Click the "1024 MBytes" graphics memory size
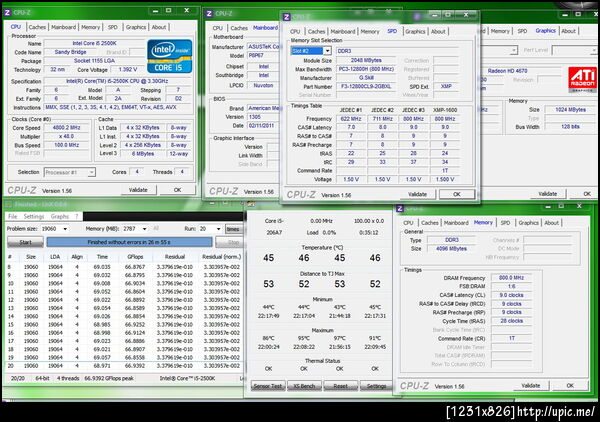 coord(570,110)
